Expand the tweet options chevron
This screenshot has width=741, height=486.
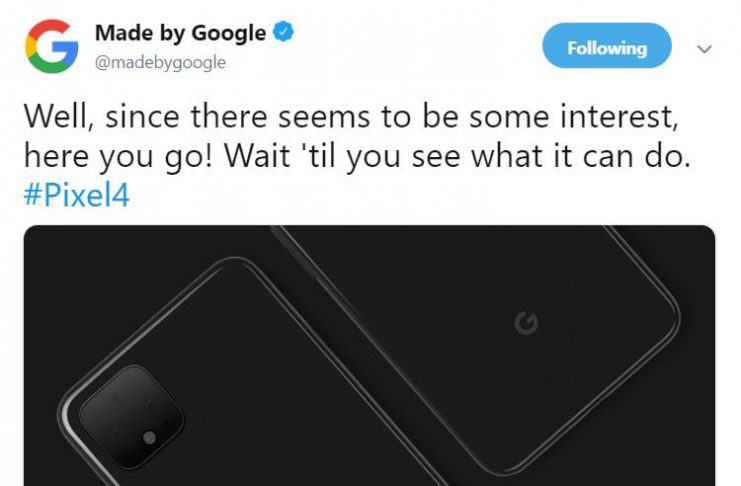point(704,49)
